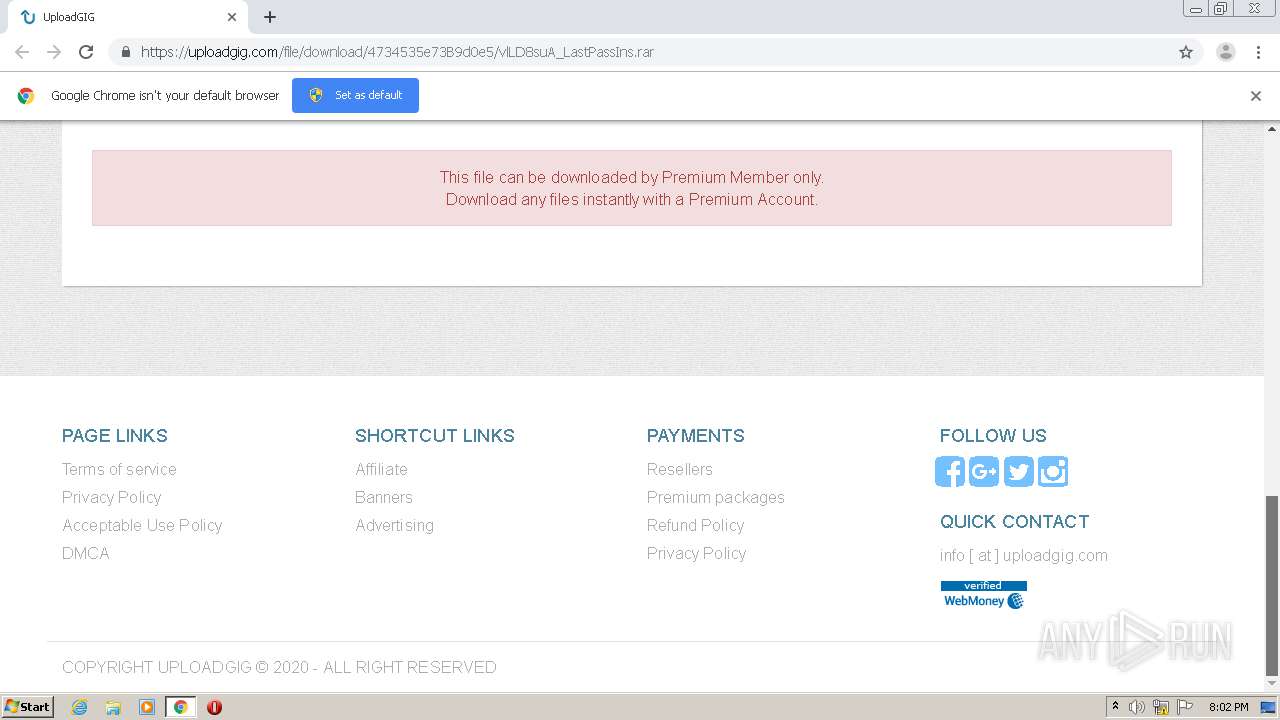Image resolution: width=1280 pixels, height=720 pixels.
Task: Click the SHORTCUT LINKS heading
Action: 435,435
